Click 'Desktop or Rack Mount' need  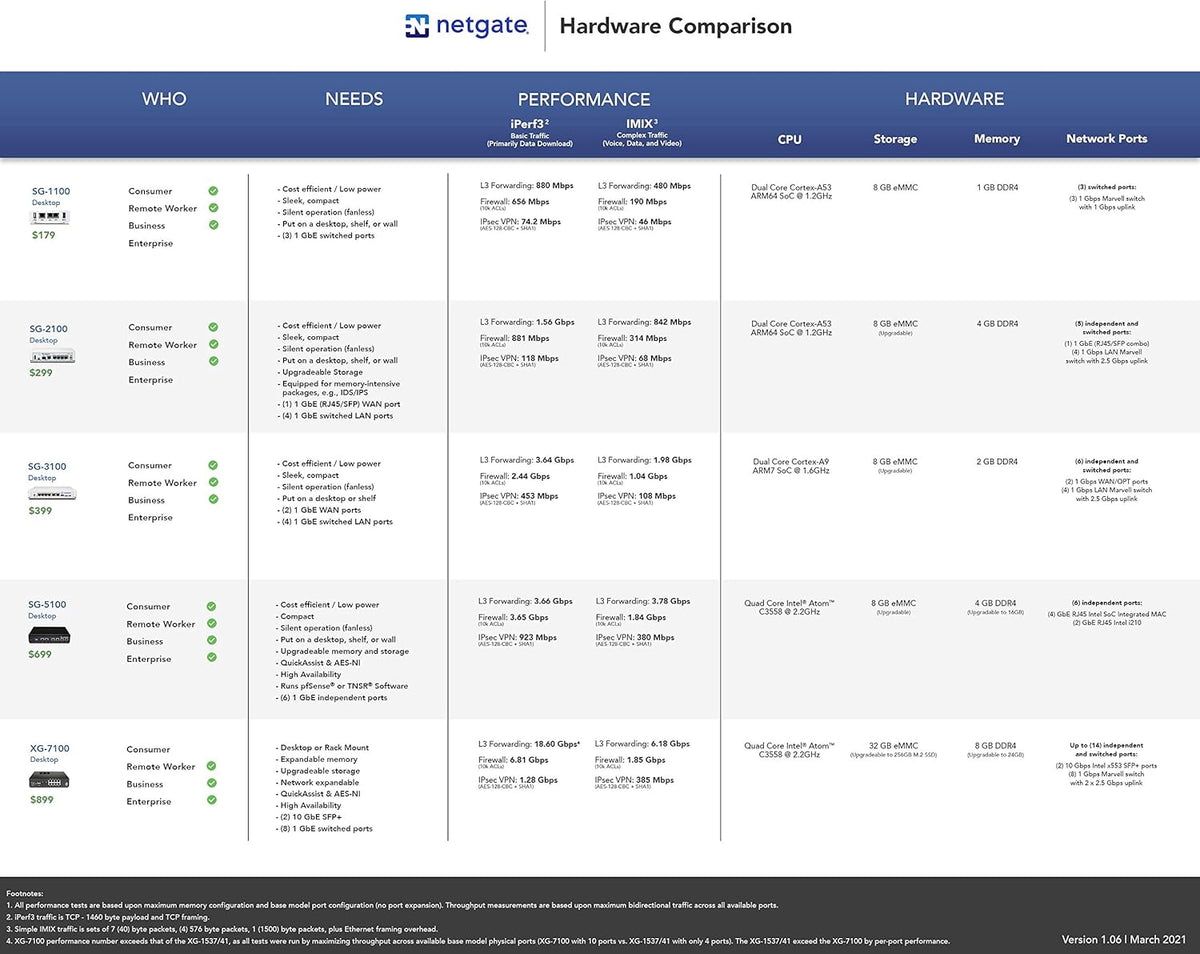pyautogui.click(x=323, y=748)
